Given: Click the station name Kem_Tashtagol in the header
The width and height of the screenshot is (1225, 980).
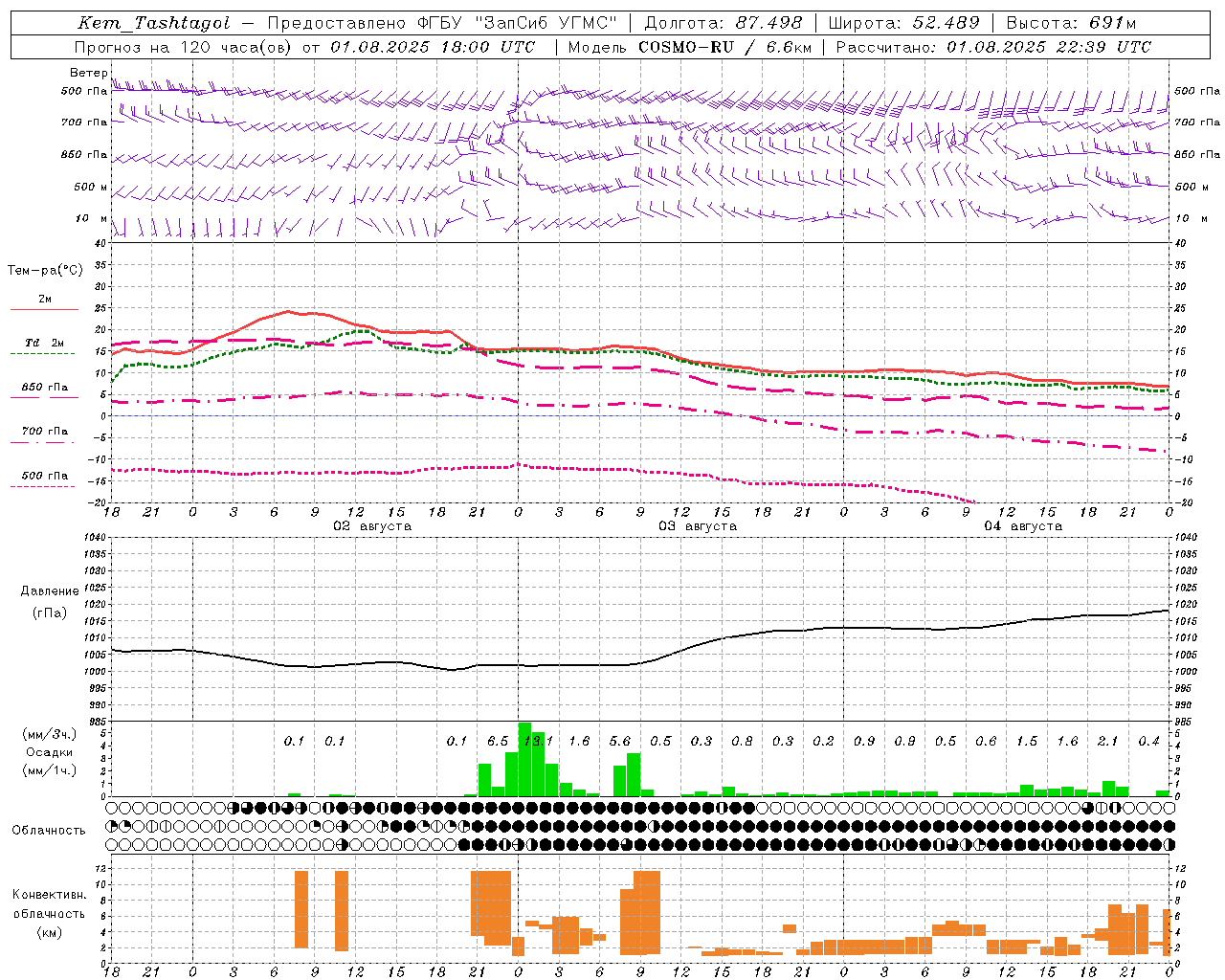Looking at the screenshot, I should pyautogui.click(x=154, y=23).
